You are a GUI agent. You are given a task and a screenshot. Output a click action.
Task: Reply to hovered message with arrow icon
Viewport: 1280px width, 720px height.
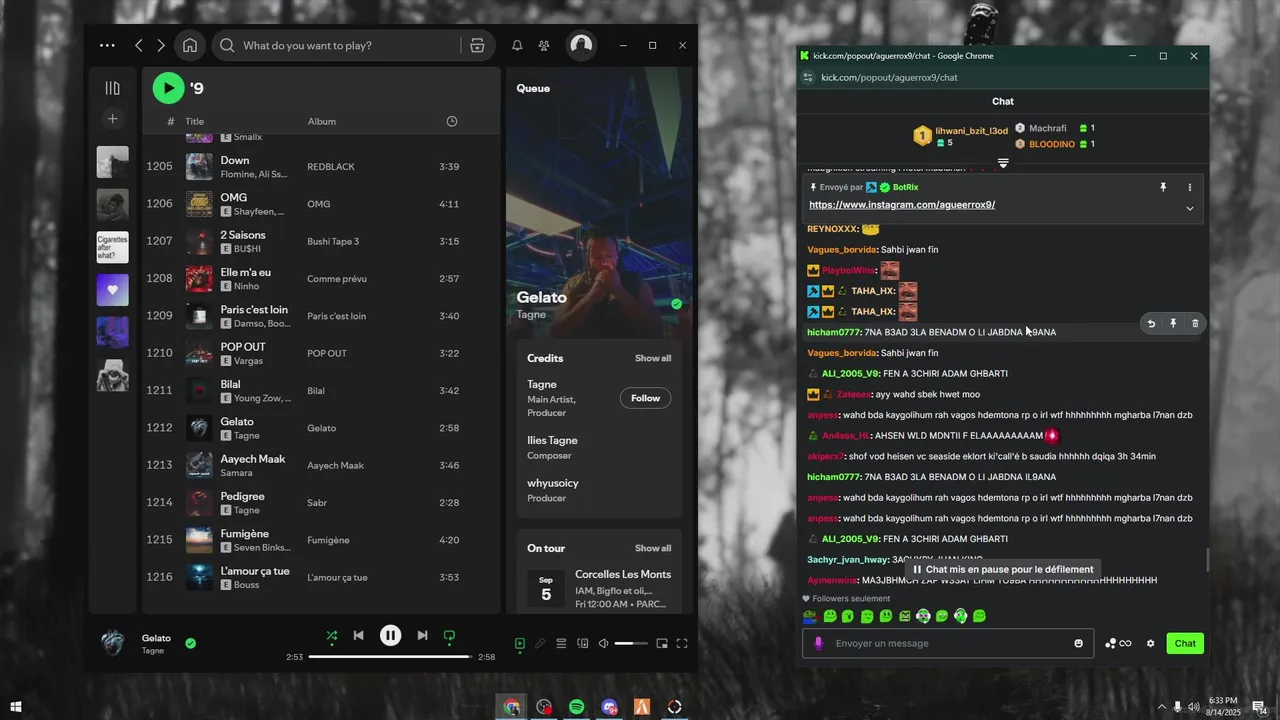pyautogui.click(x=1151, y=323)
